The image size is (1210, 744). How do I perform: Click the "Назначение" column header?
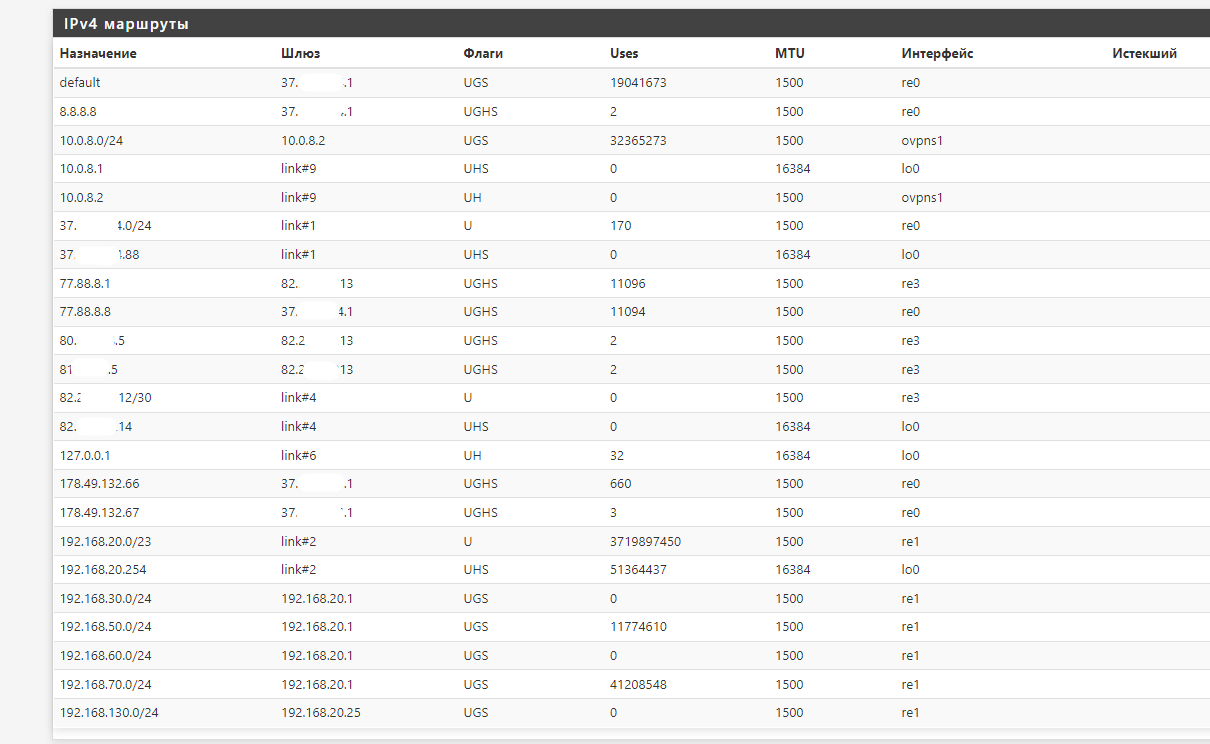point(98,54)
